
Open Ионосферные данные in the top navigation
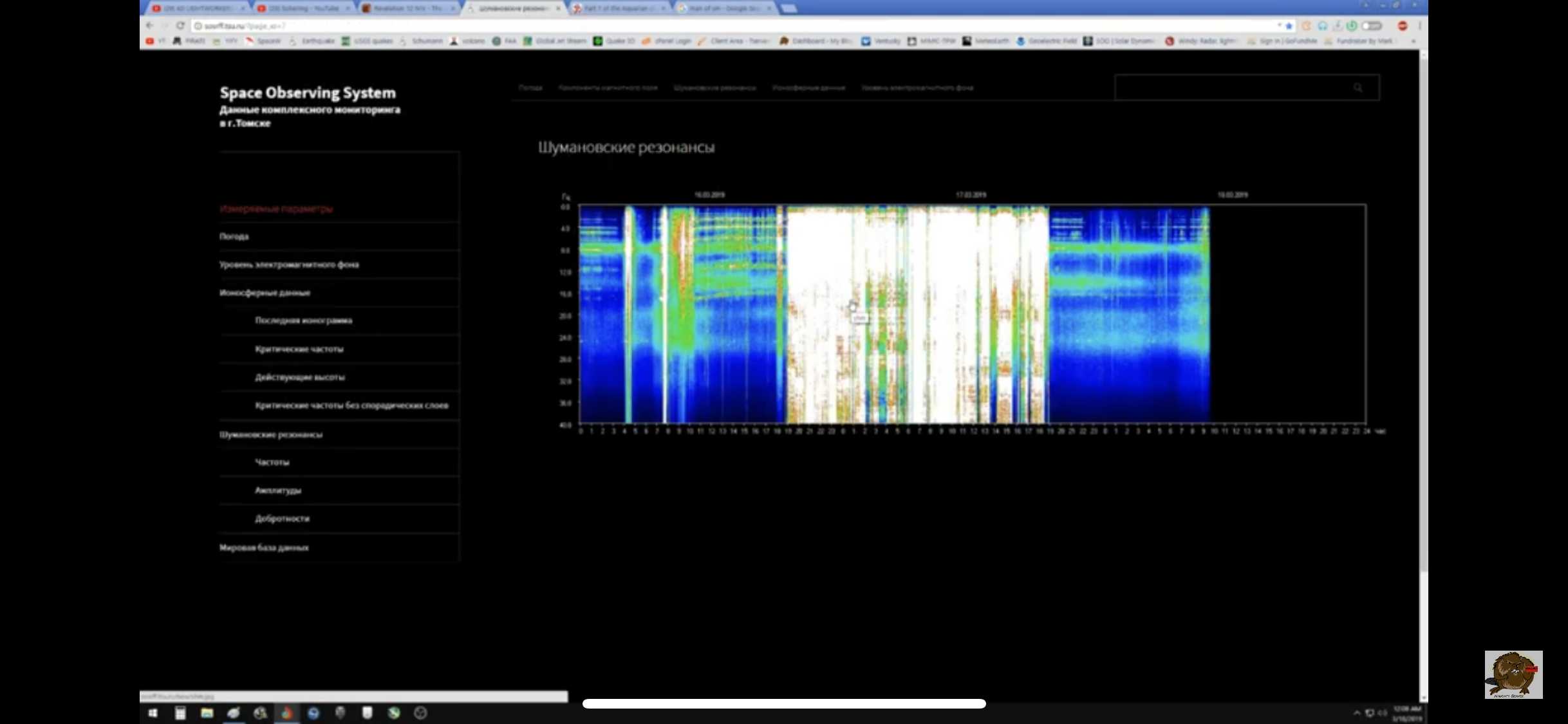[x=808, y=88]
